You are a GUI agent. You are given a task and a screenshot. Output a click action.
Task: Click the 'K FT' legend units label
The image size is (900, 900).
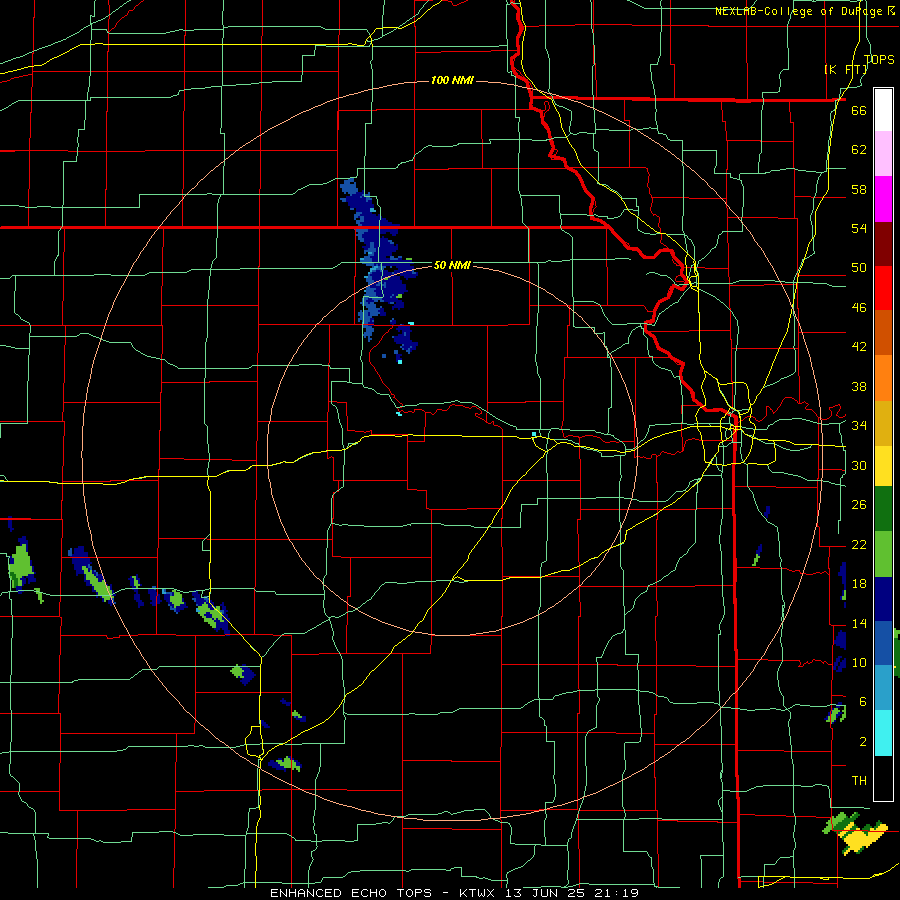pos(845,69)
